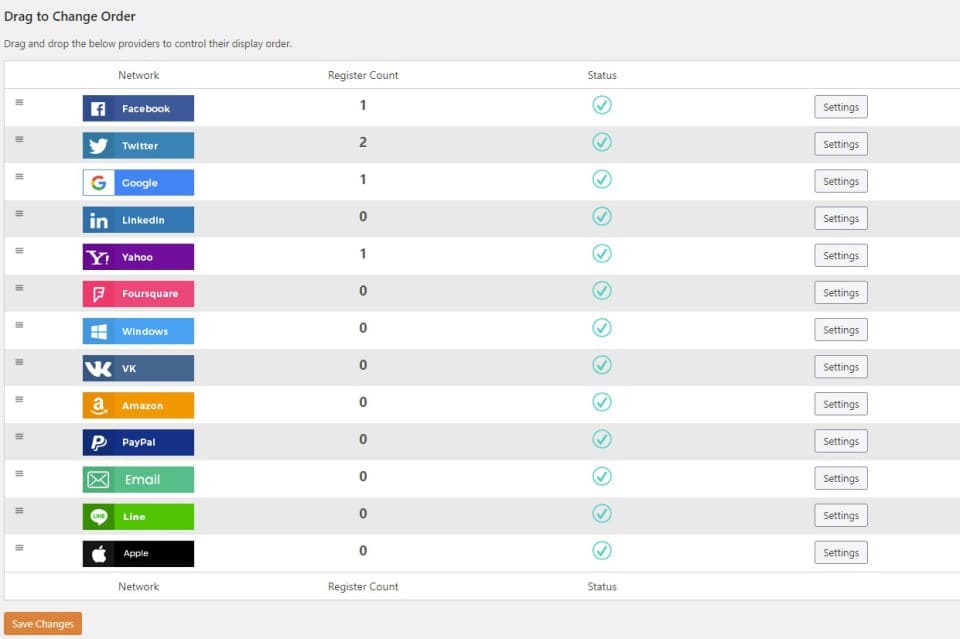The height and width of the screenshot is (639, 960).
Task: Toggle Twitter status checkmark
Action: point(602,142)
